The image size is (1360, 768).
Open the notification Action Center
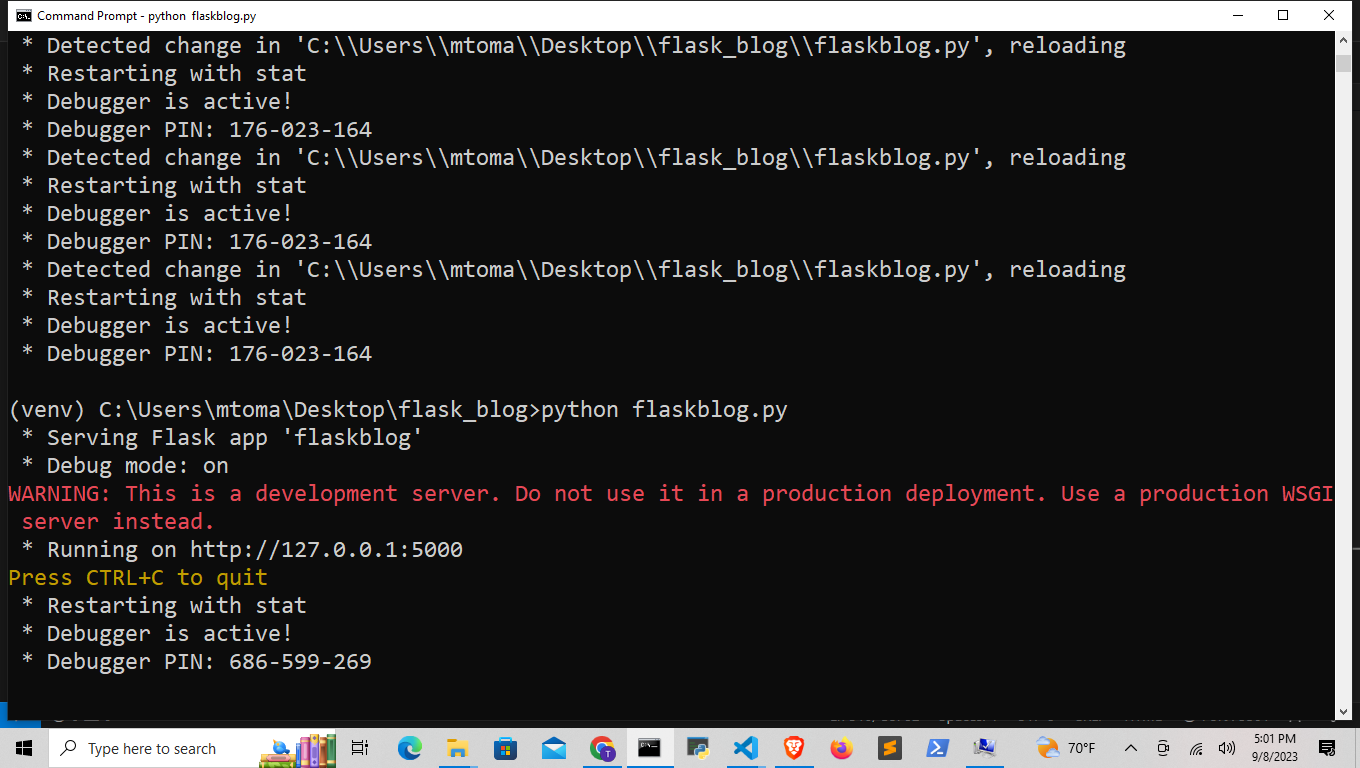click(x=1327, y=748)
